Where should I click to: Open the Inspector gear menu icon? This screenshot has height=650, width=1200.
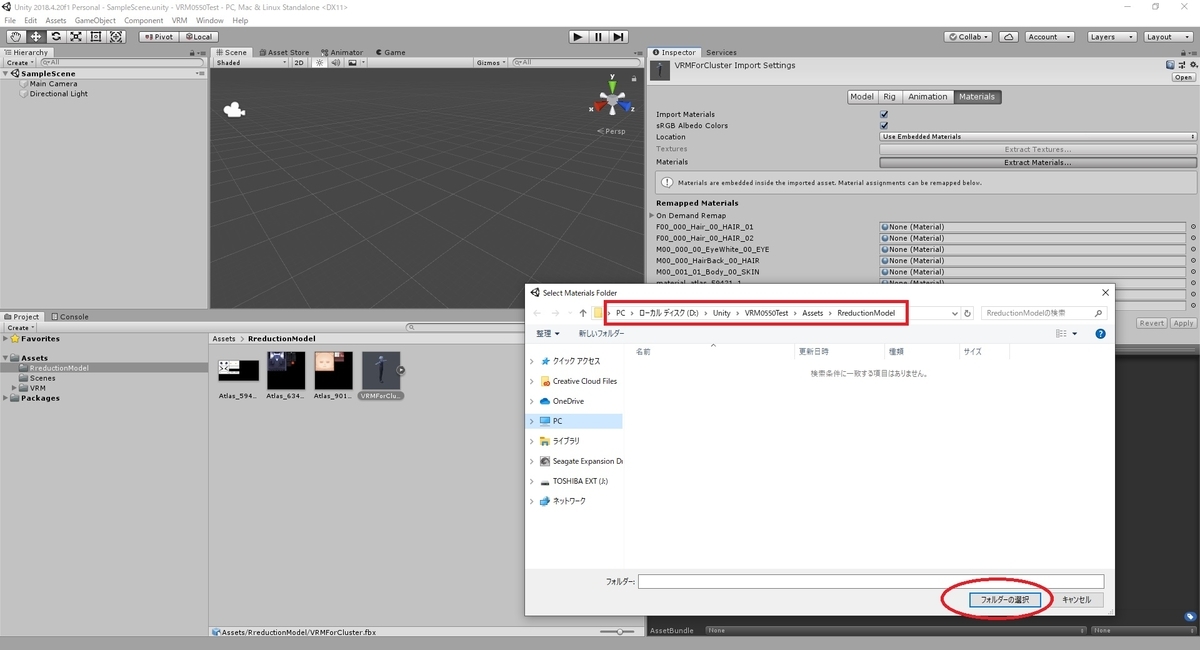click(1192, 65)
